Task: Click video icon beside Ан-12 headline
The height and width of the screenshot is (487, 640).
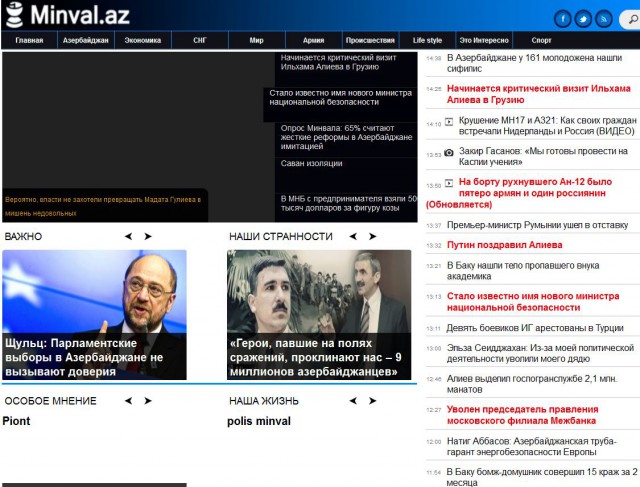Action: [449, 183]
